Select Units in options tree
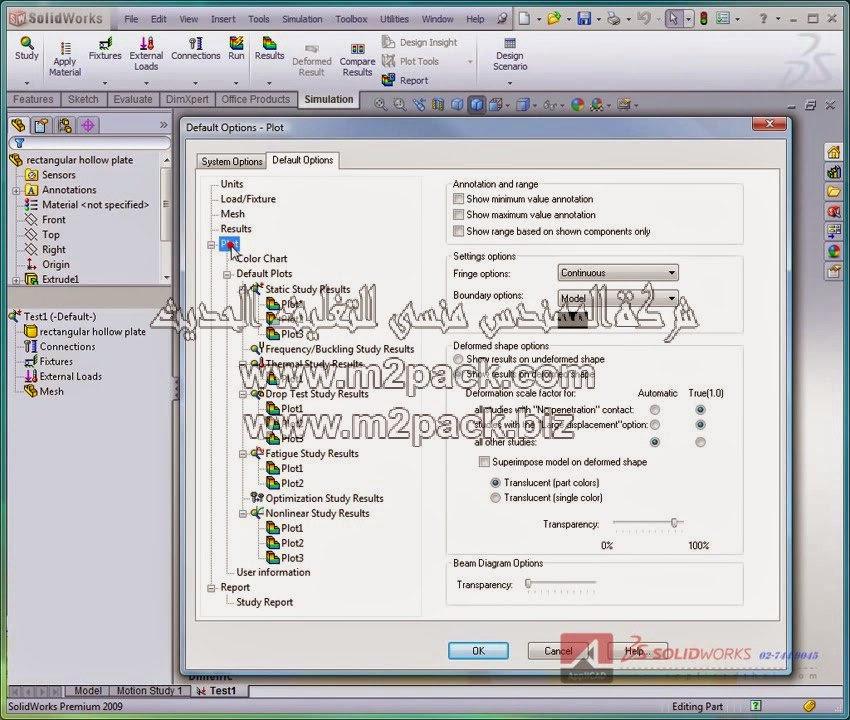The image size is (850, 720). coord(231,184)
